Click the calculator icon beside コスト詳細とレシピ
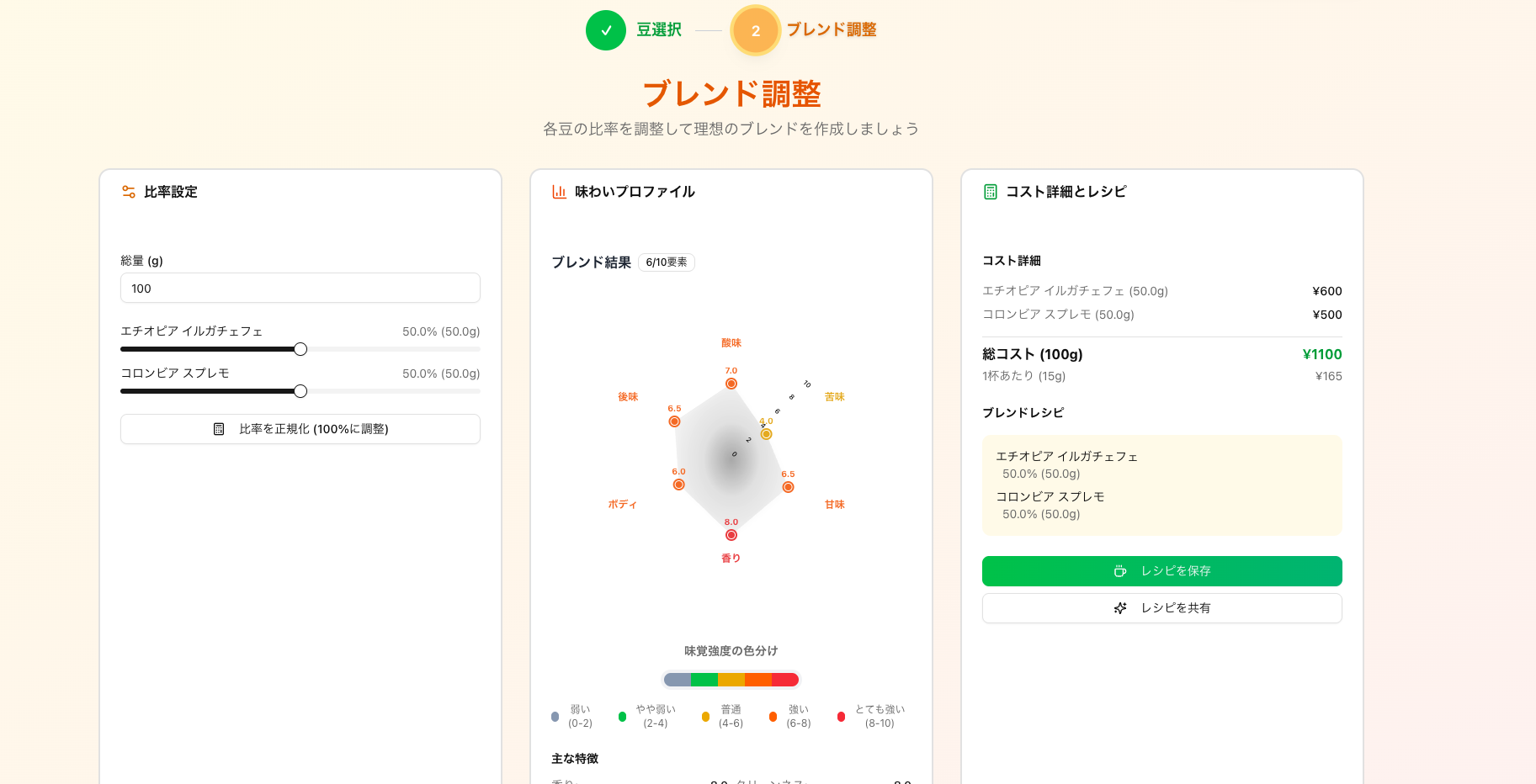The height and width of the screenshot is (784, 1536). pos(991,192)
